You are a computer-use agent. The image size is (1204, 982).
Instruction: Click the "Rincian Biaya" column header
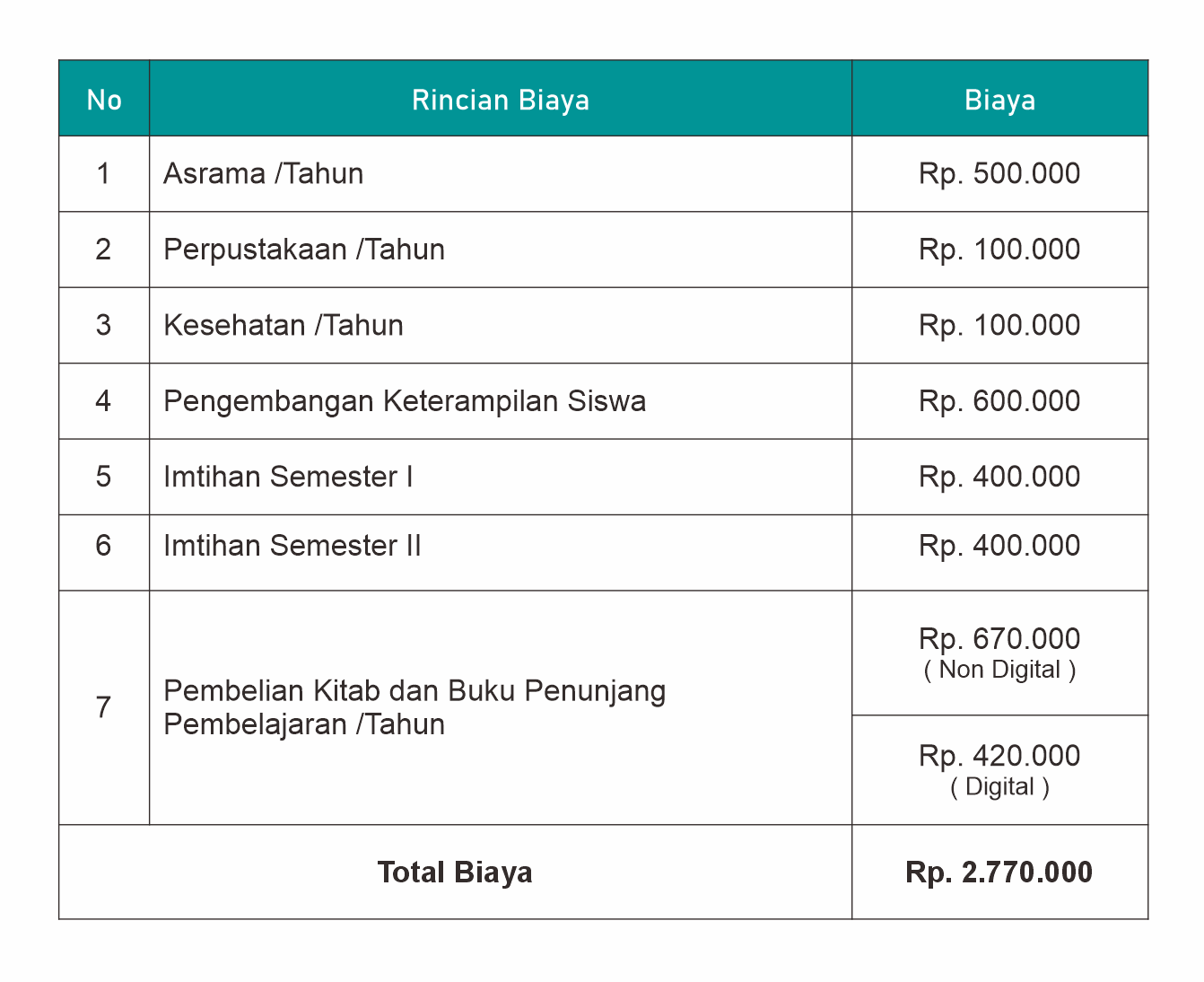(x=500, y=100)
